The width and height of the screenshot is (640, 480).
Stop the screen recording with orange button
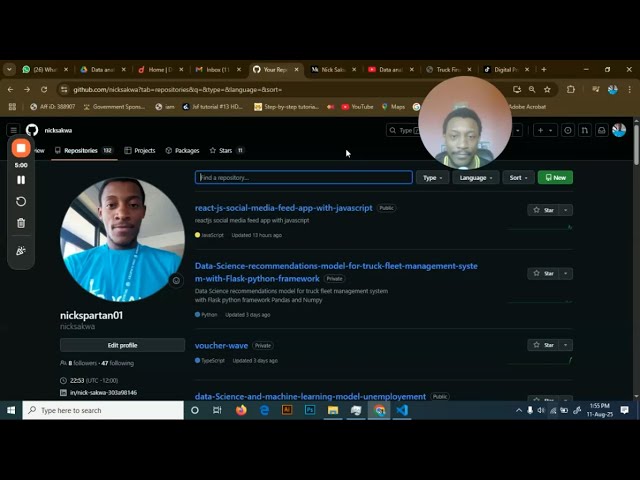tap(21, 148)
